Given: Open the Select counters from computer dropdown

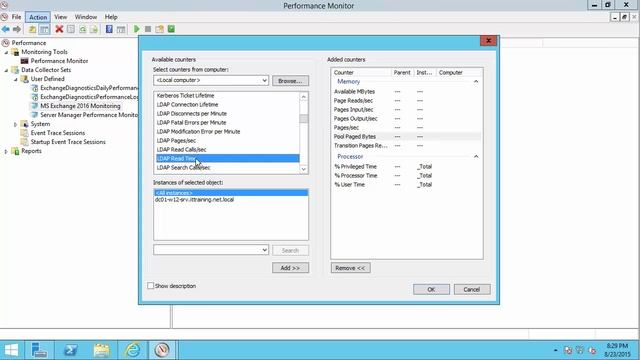Looking at the screenshot, I should [264, 80].
